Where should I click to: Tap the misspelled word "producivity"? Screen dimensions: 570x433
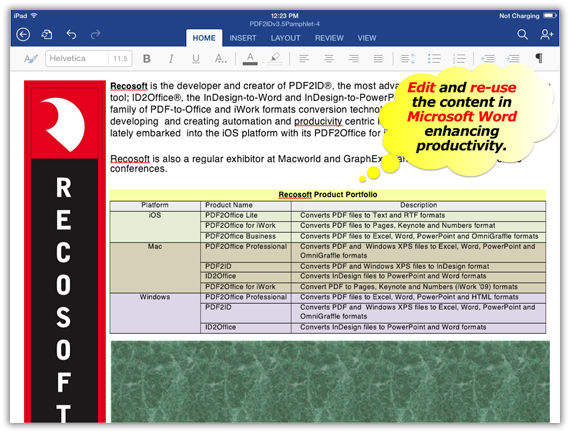[318, 121]
